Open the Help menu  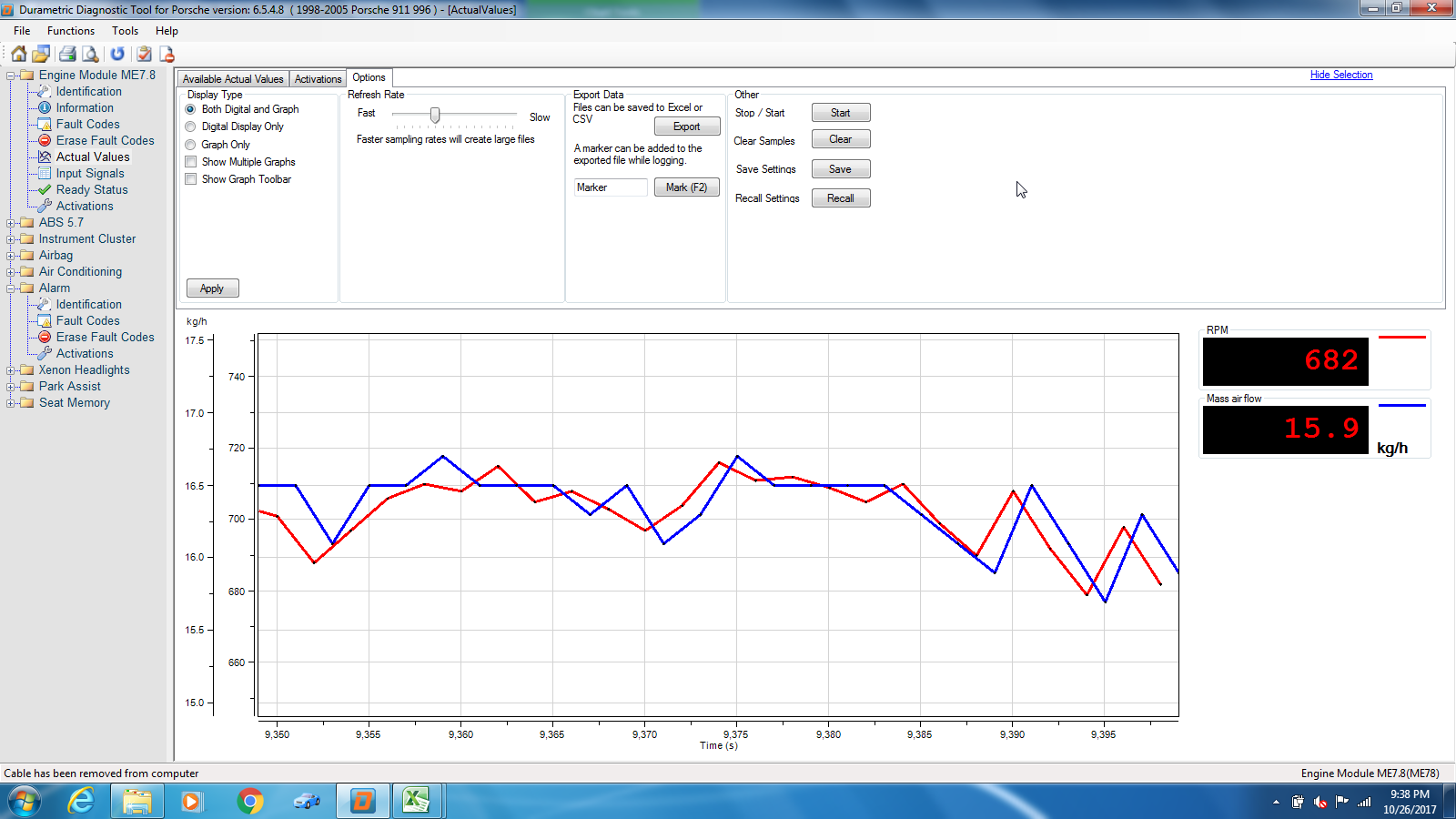(x=167, y=31)
